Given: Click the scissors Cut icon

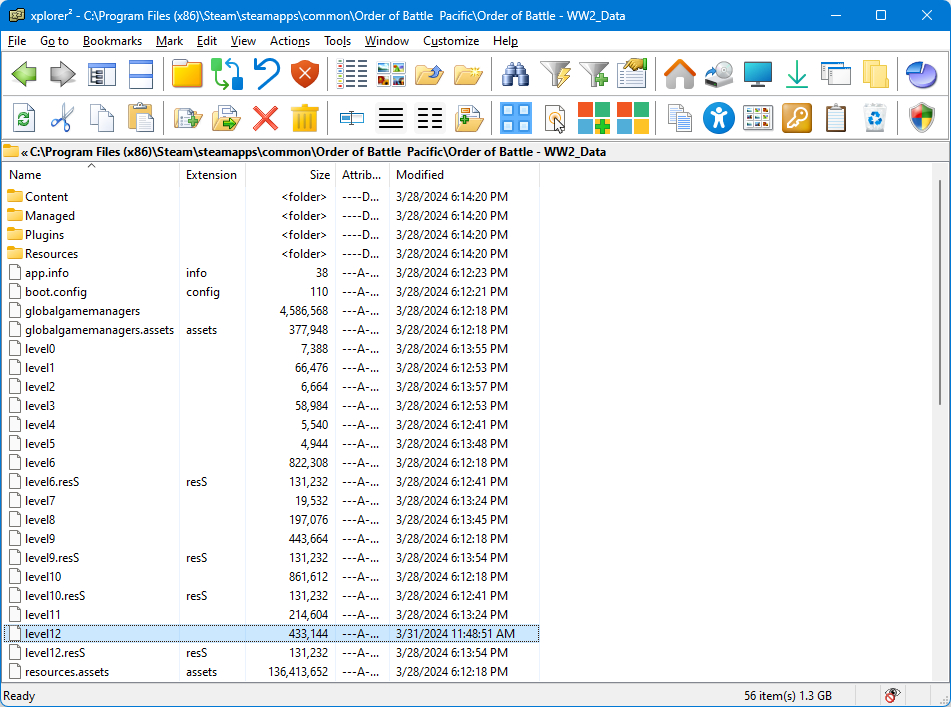Looking at the screenshot, I should point(62,118).
